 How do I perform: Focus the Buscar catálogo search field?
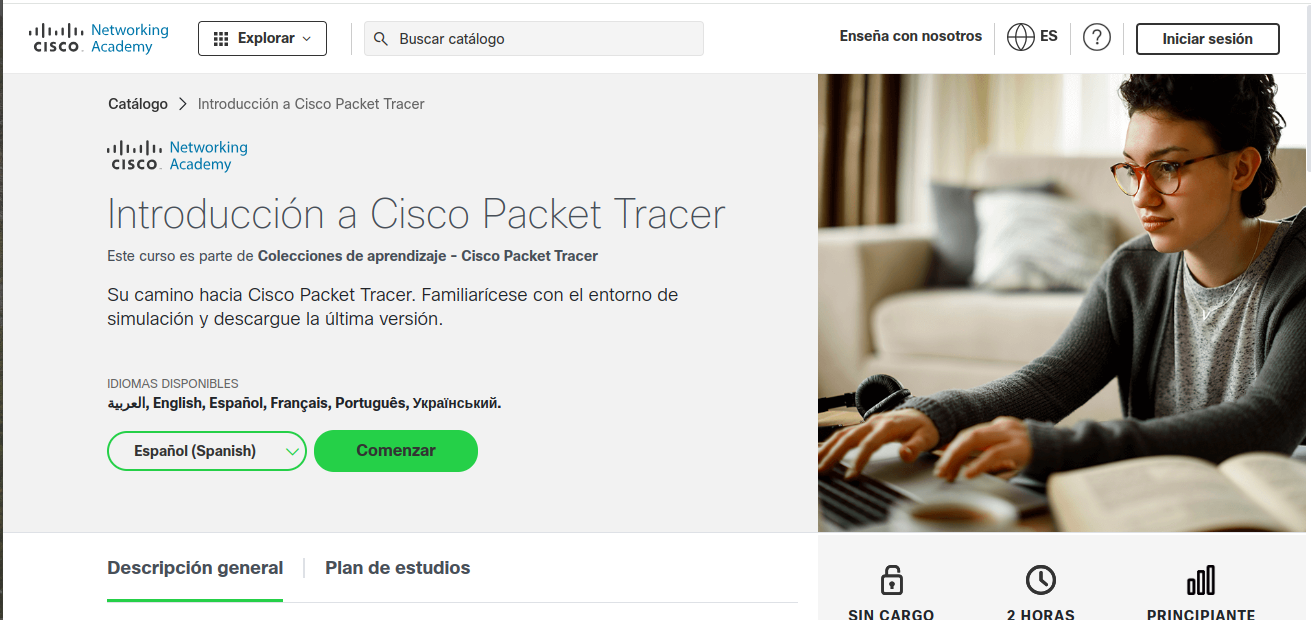coord(534,39)
